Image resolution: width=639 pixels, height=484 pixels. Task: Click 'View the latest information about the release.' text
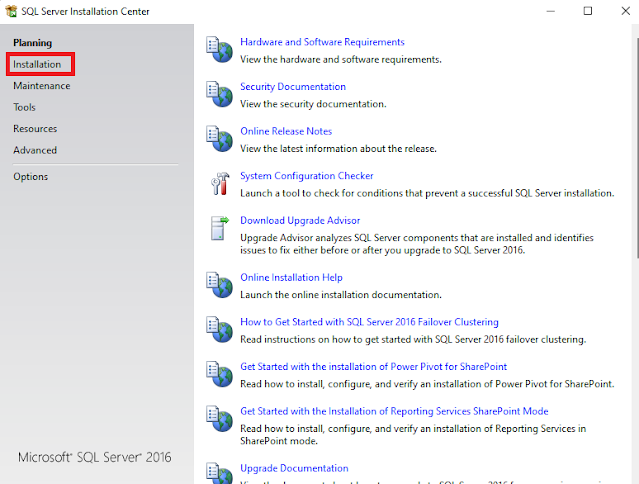pyautogui.click(x=338, y=149)
